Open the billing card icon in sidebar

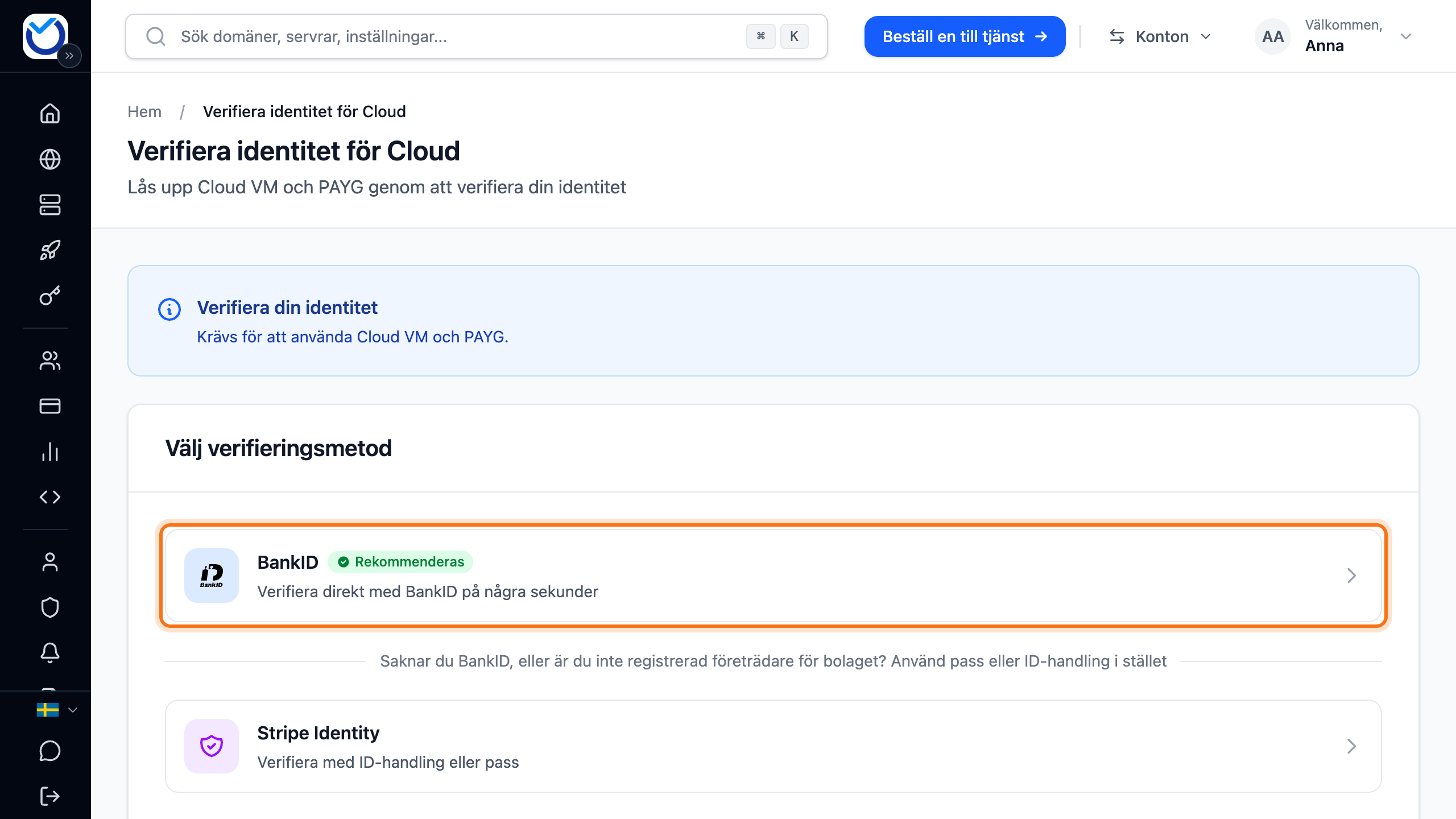coord(50,406)
